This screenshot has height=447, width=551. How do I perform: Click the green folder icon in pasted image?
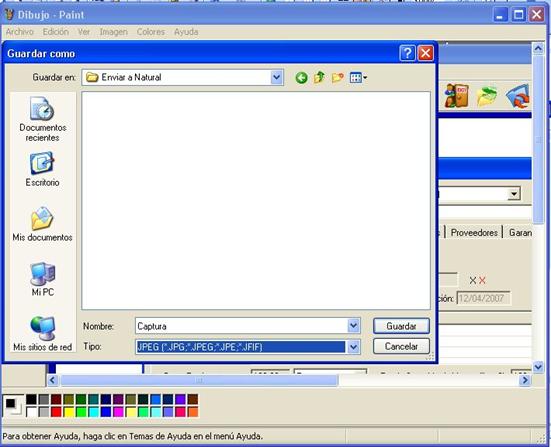click(487, 97)
